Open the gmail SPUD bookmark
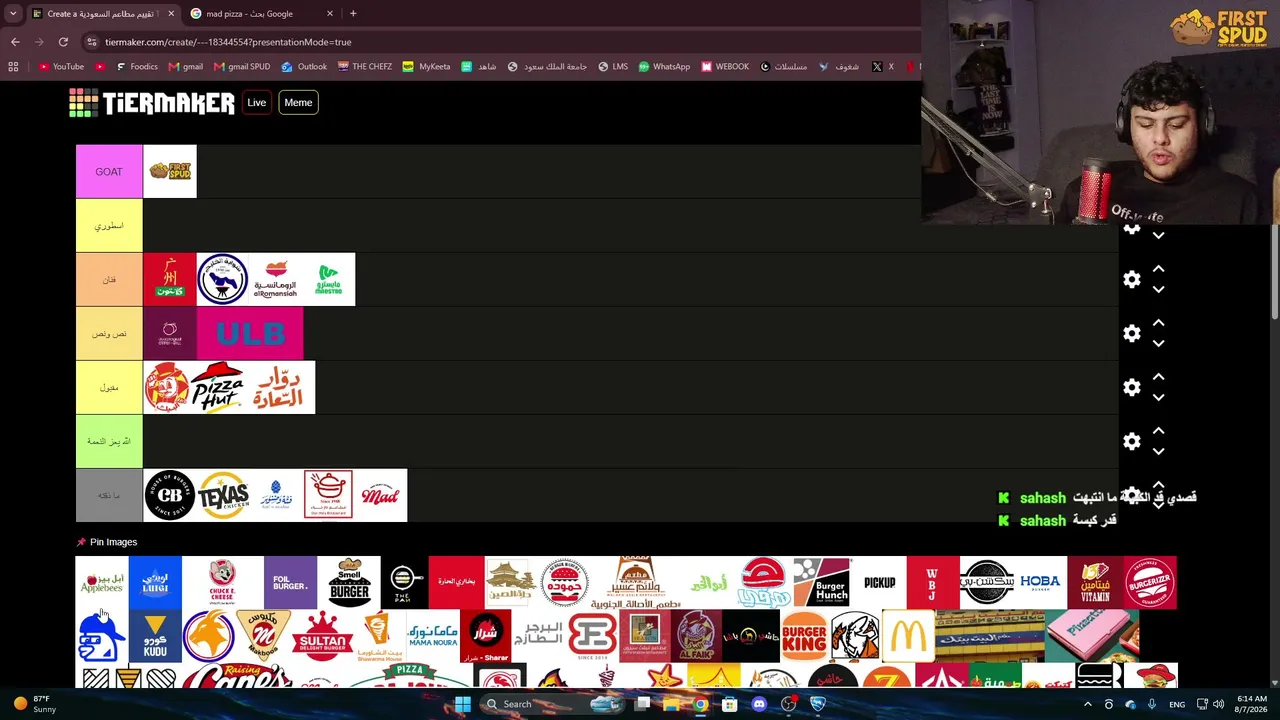 [242, 67]
